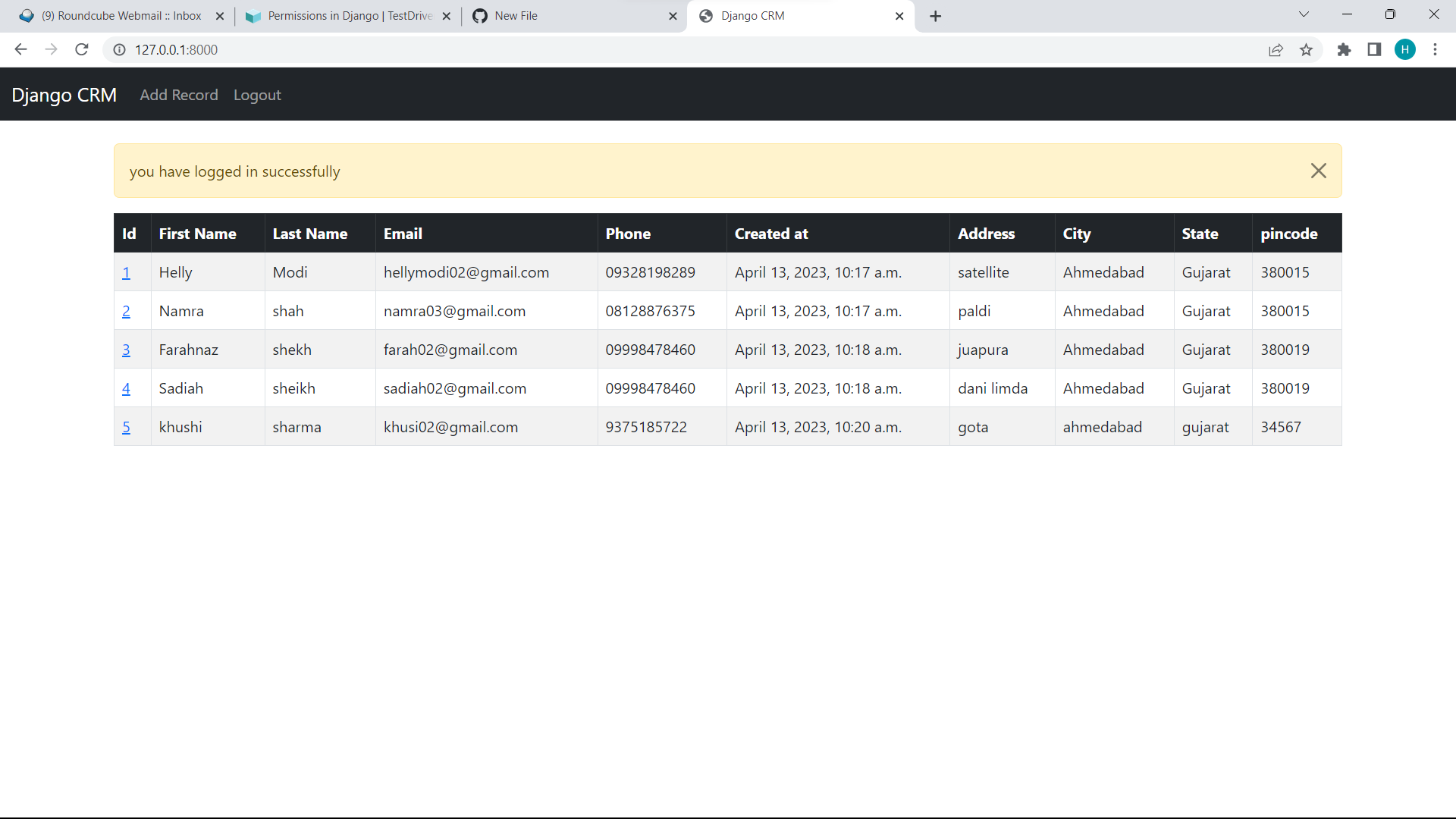This screenshot has width=1456, height=819.
Task: Open the side panel icon
Action: coord(1373,49)
